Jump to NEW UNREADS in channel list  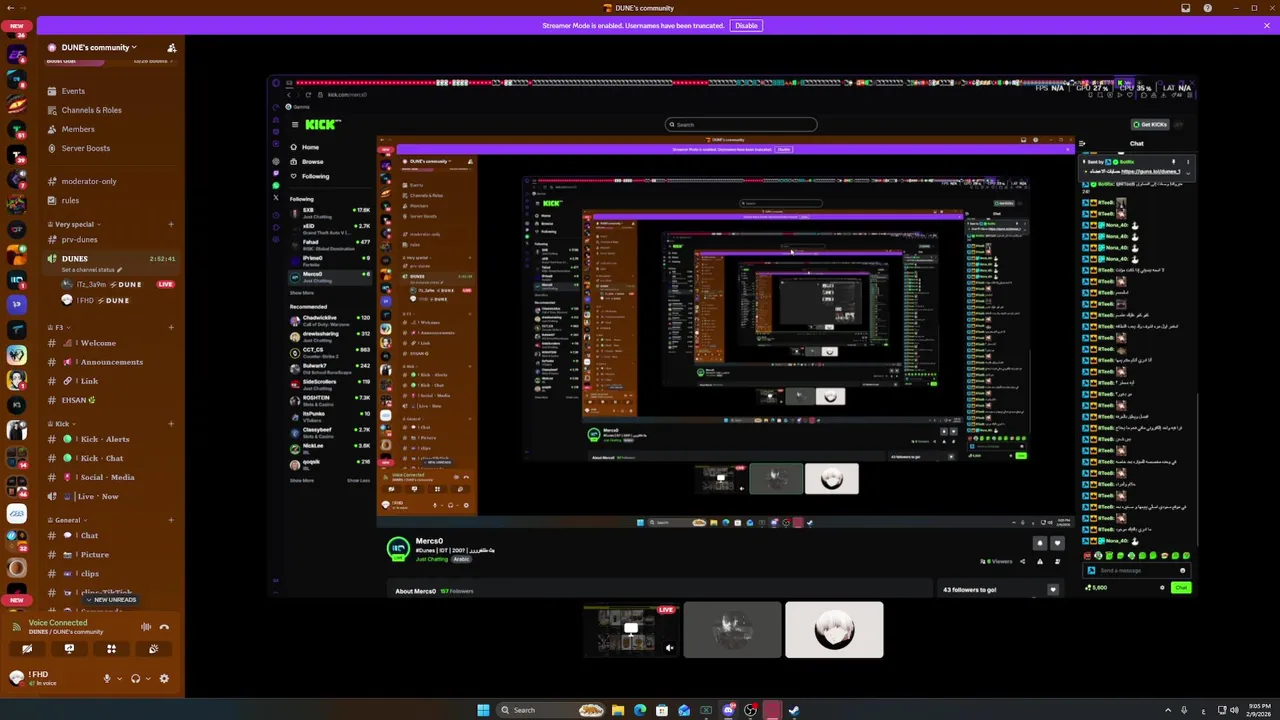(x=111, y=600)
